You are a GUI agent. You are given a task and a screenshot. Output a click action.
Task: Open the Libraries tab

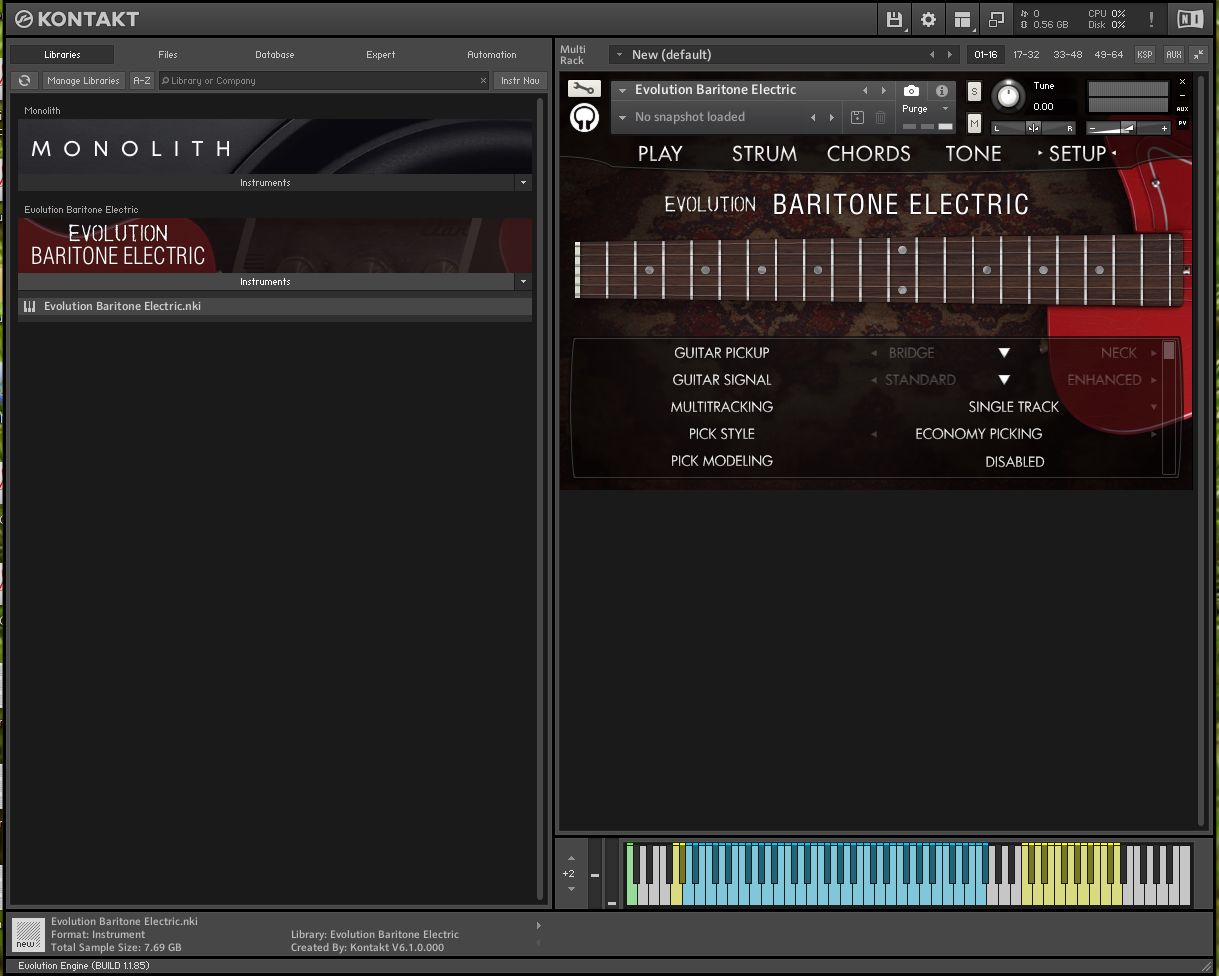62,54
